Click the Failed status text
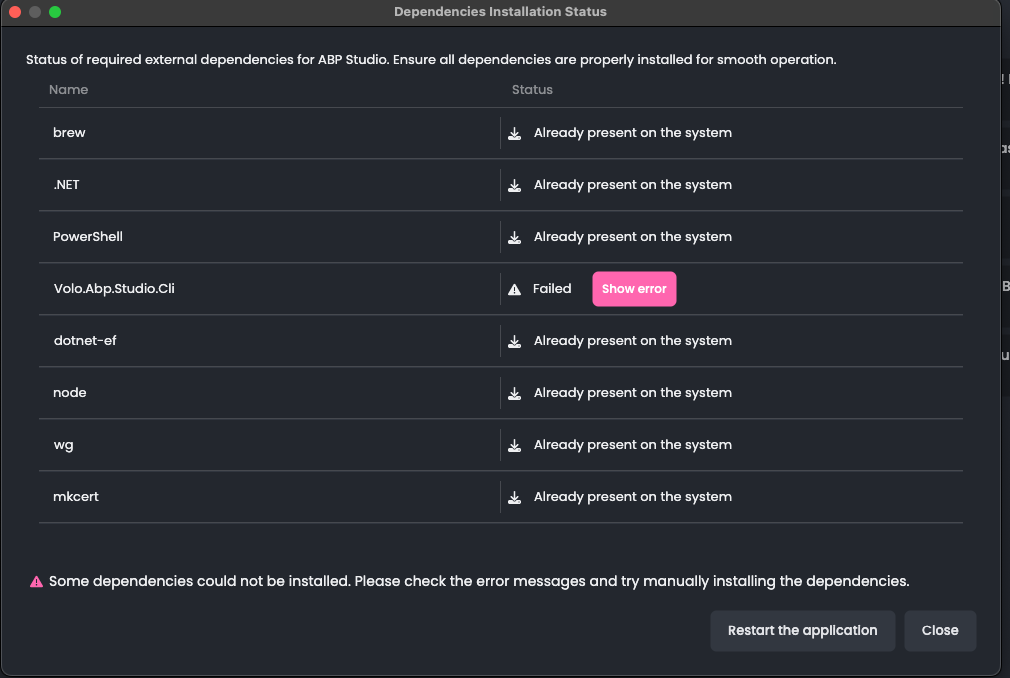This screenshot has height=678, width=1010. (x=552, y=289)
